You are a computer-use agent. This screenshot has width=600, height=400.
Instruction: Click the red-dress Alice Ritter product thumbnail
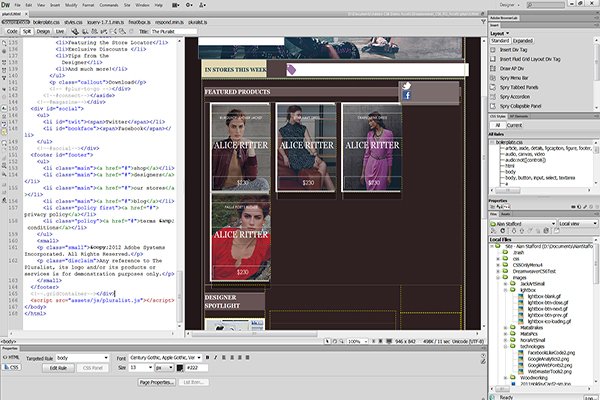tap(241, 237)
